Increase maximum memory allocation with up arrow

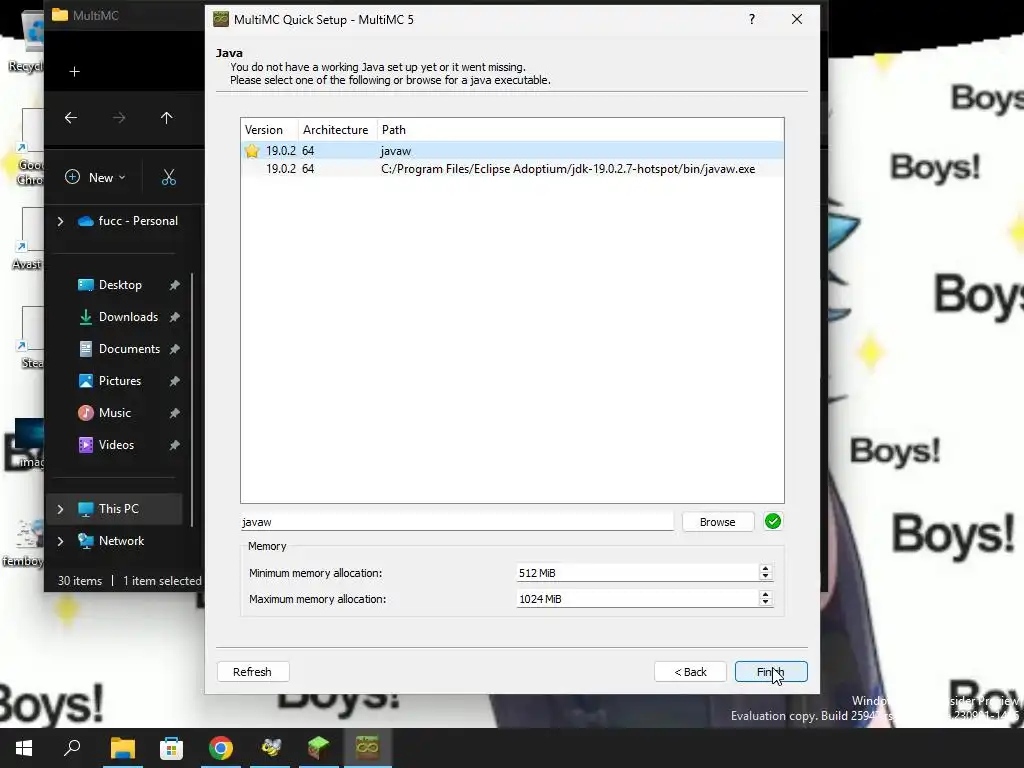[x=765, y=594]
